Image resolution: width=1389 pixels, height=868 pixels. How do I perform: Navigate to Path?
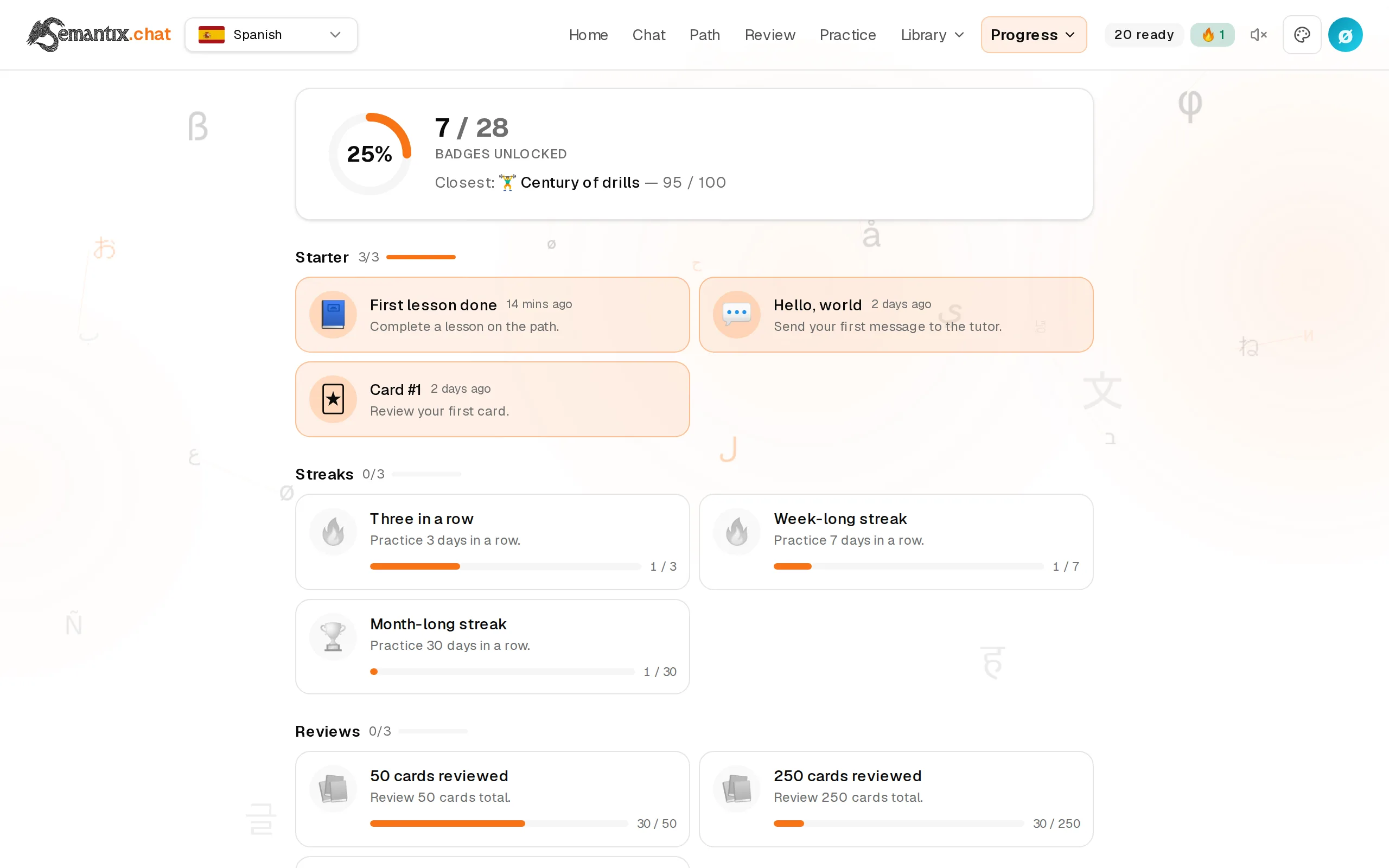[x=704, y=35]
